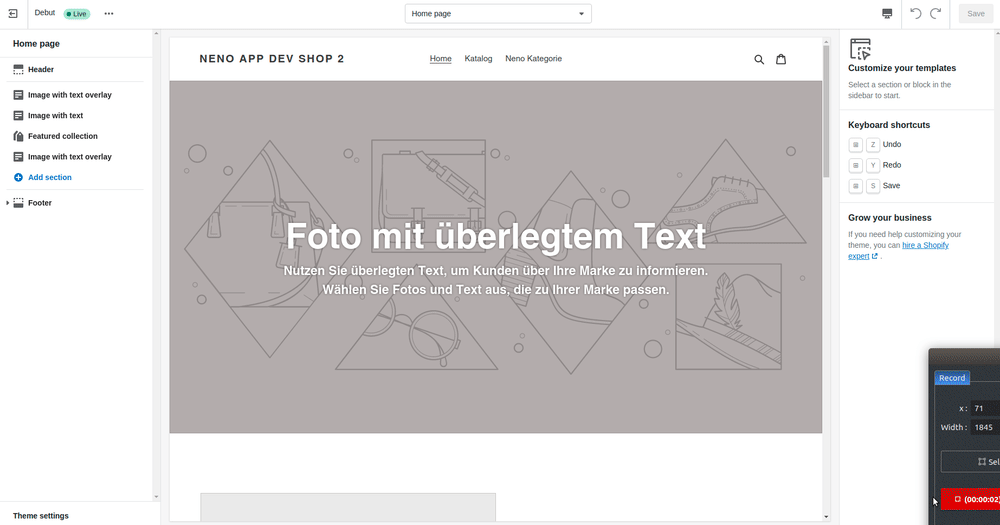Click the Save button
This screenshot has width=1000, height=525.
click(976, 13)
